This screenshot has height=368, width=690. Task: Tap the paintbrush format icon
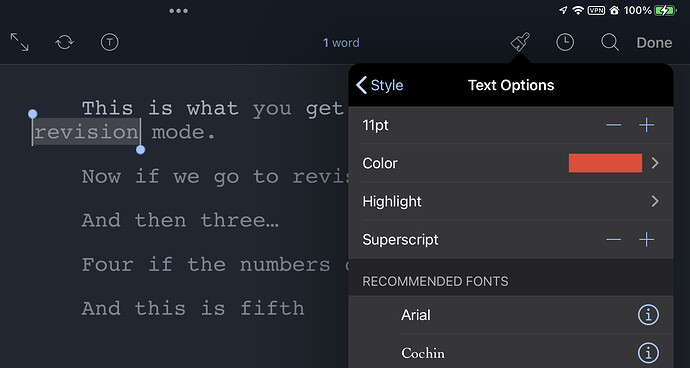[520, 42]
